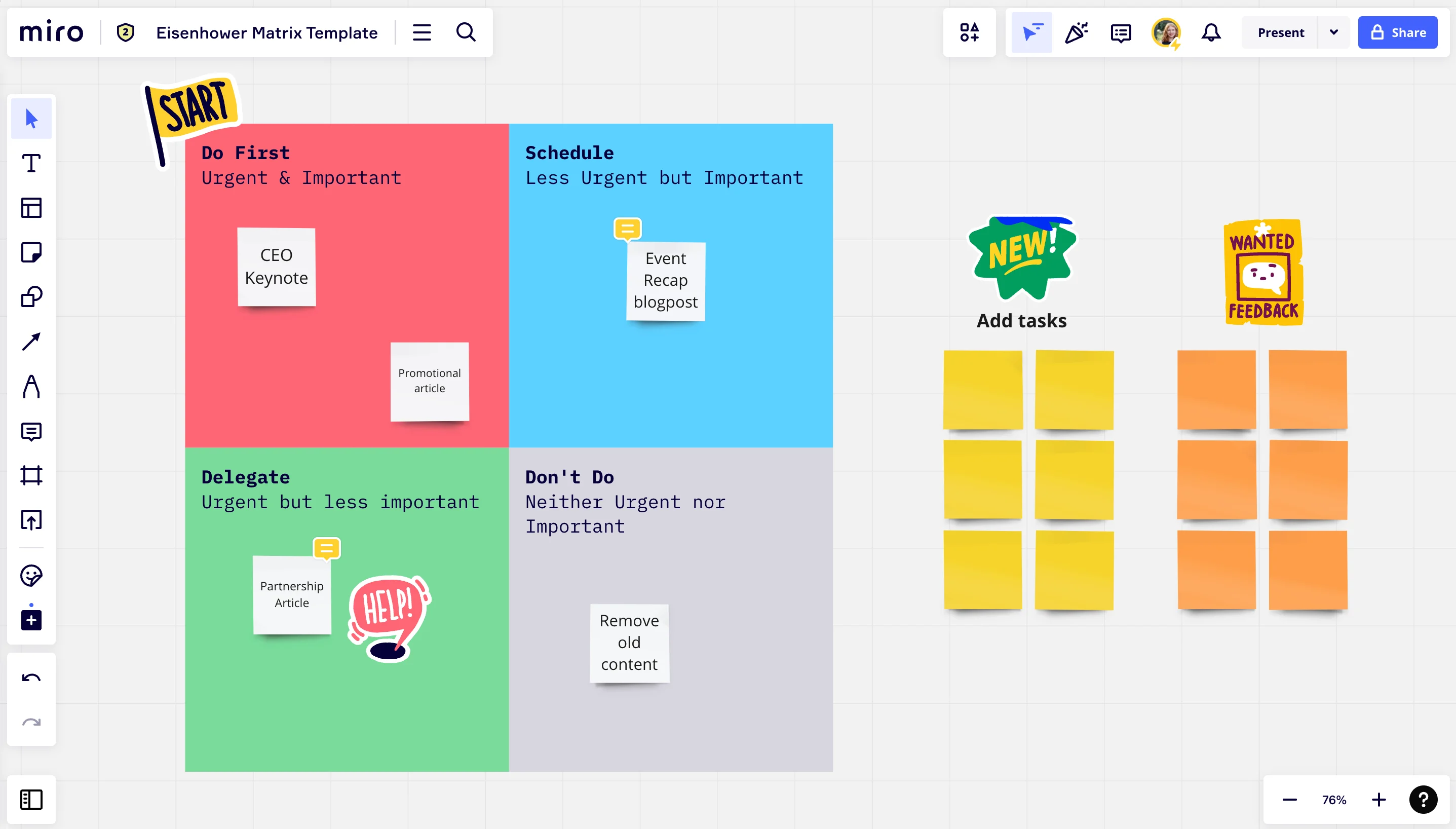Open the Templates tool

31,208
